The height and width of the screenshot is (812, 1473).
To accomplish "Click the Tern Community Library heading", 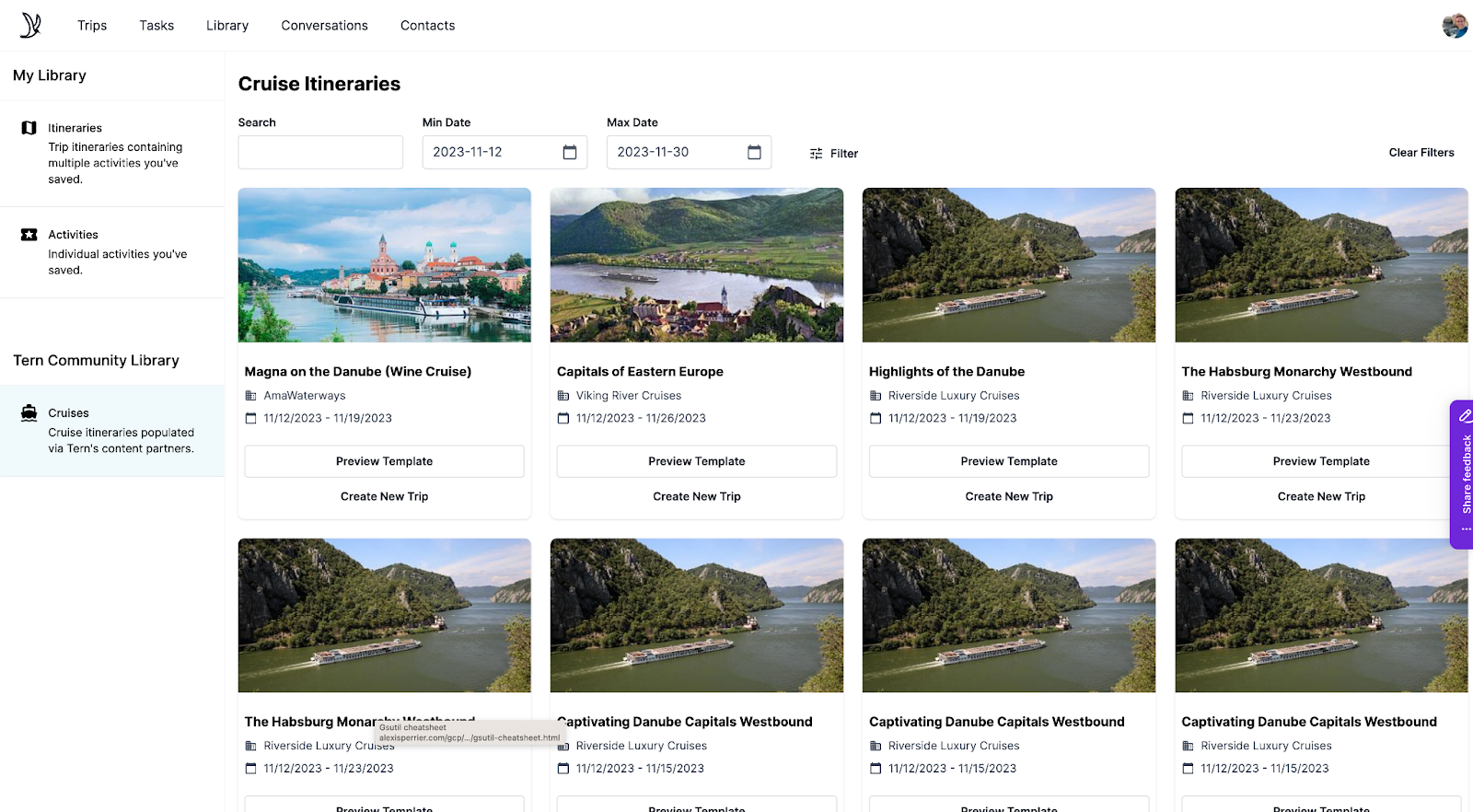I will tap(96, 360).
